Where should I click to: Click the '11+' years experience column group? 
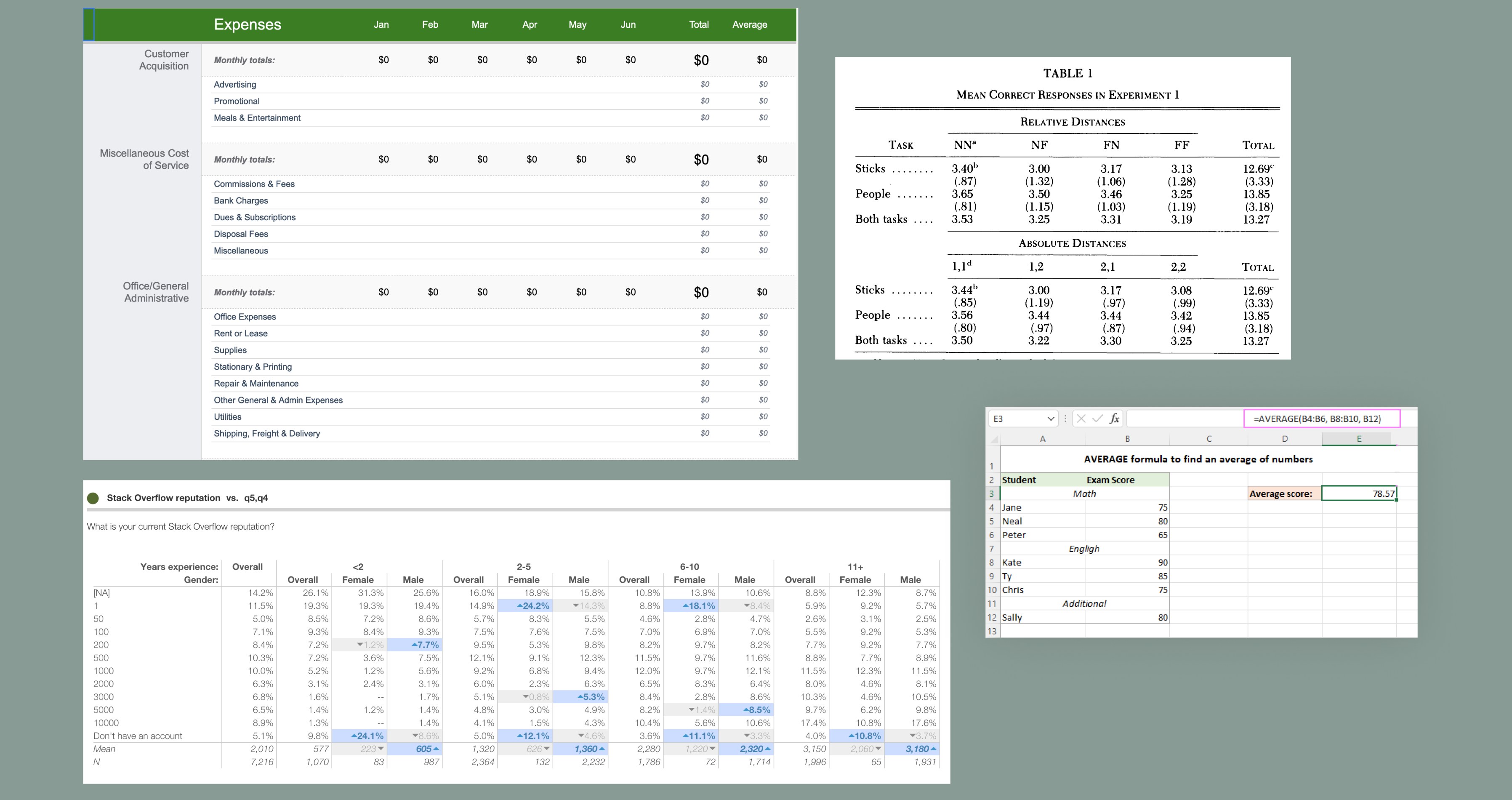point(855,567)
